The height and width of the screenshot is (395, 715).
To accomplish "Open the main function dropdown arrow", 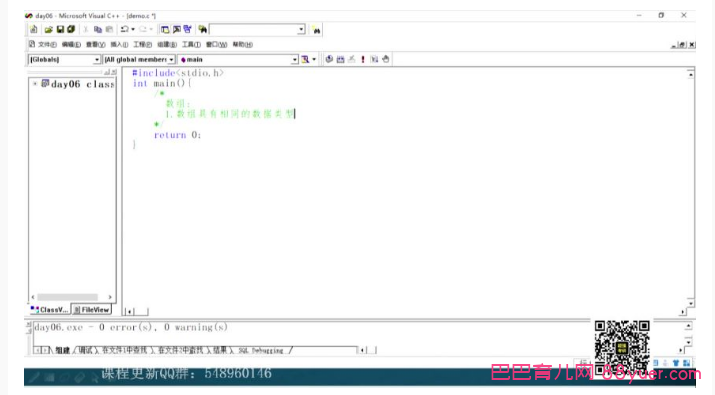I will click(x=295, y=60).
